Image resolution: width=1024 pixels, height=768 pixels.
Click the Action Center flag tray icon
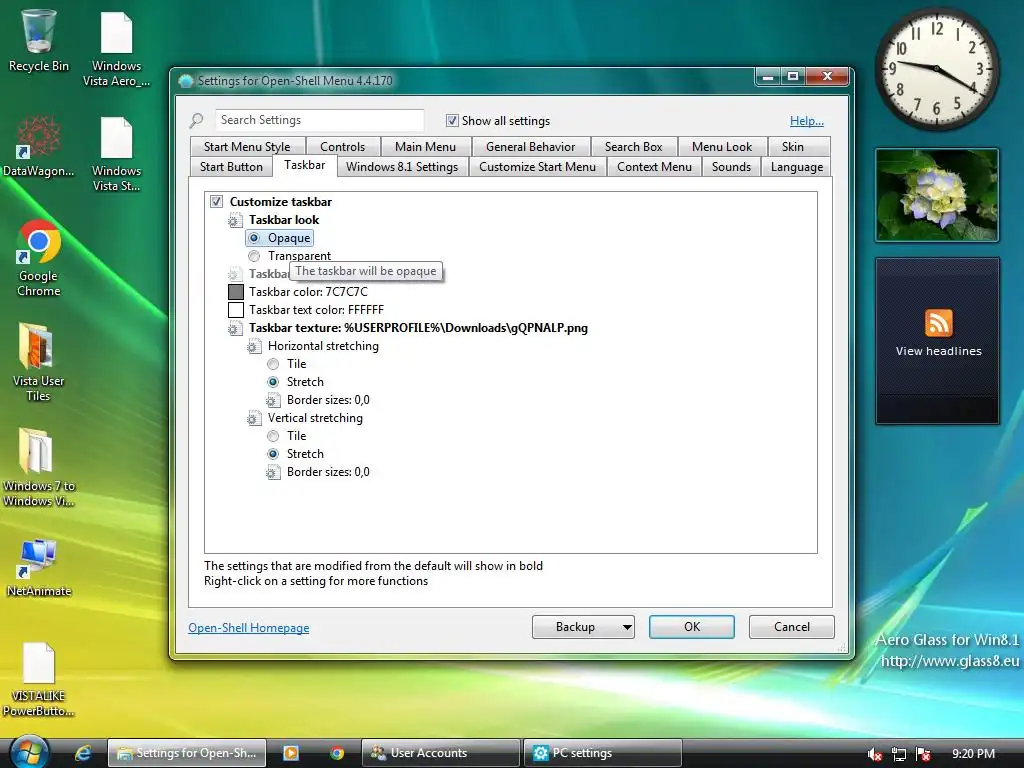point(923,754)
